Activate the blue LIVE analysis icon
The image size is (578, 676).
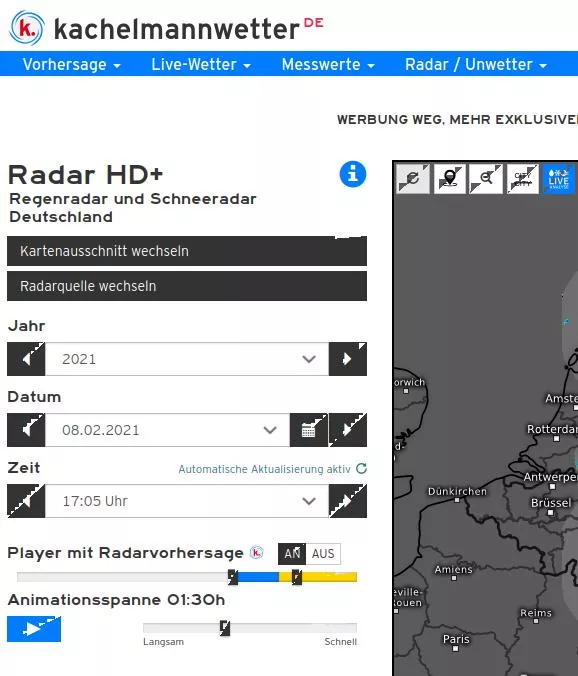[x=559, y=178]
